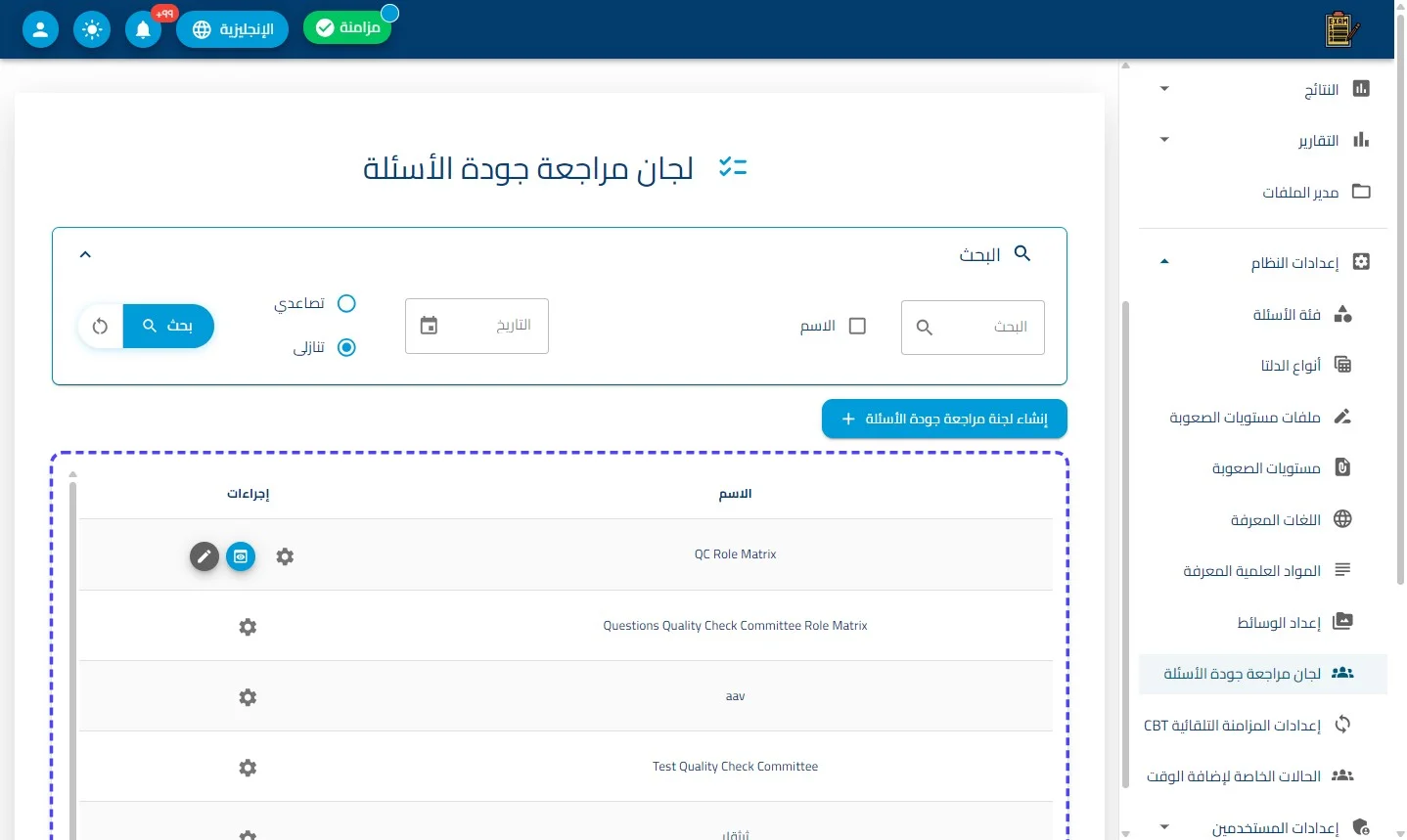Screen dimensions: 1407x840
Task: Click the بحث search button
Action: point(168,326)
